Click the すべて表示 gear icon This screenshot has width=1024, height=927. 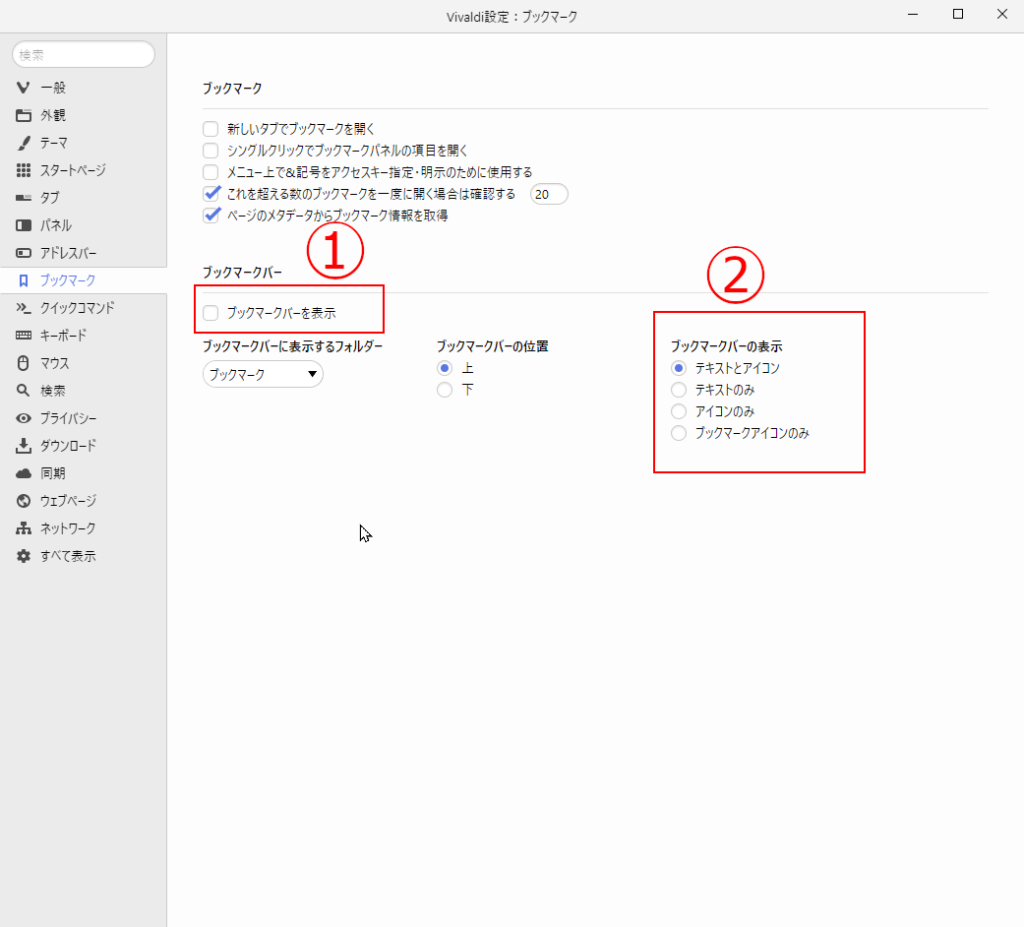[23, 556]
